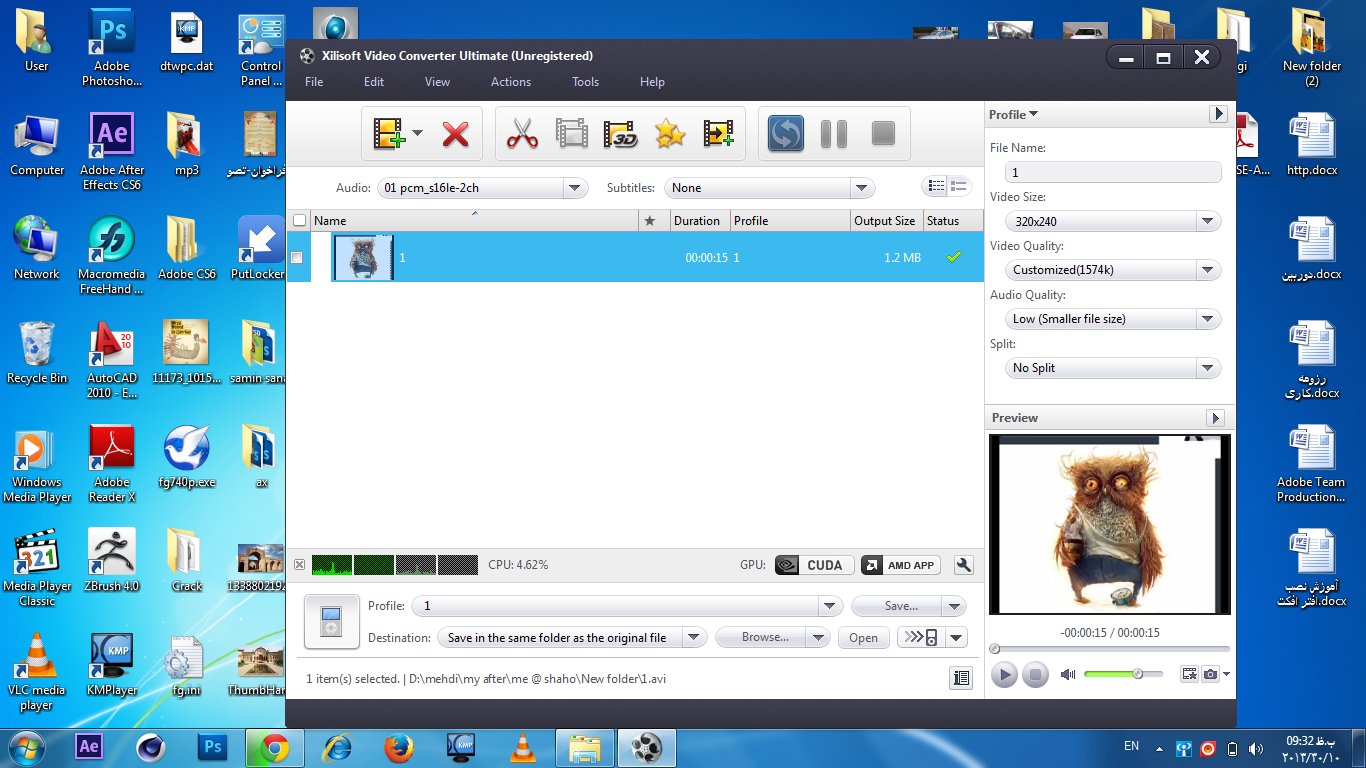
Task: Stop the conversion
Action: click(883, 133)
